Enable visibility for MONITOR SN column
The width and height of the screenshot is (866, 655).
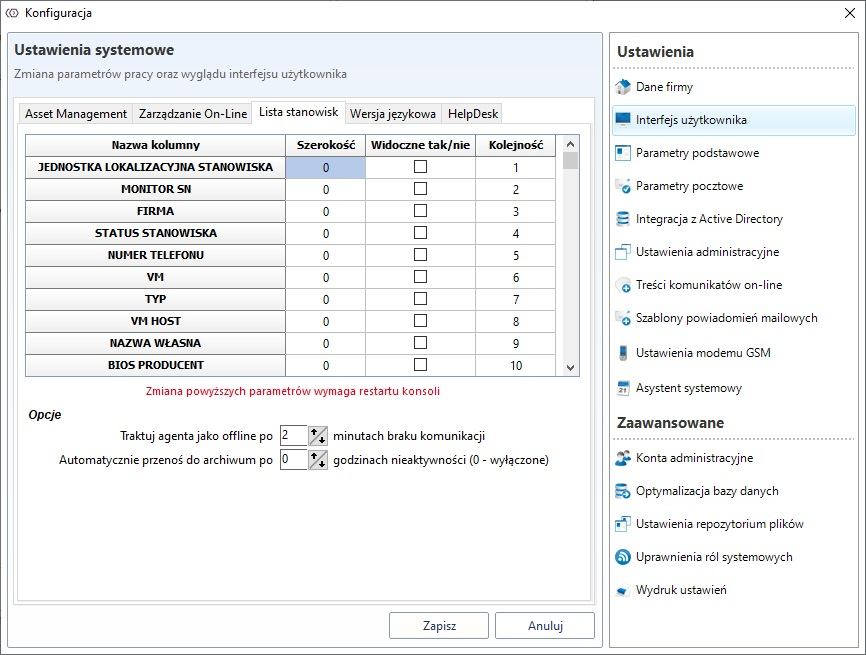point(420,189)
